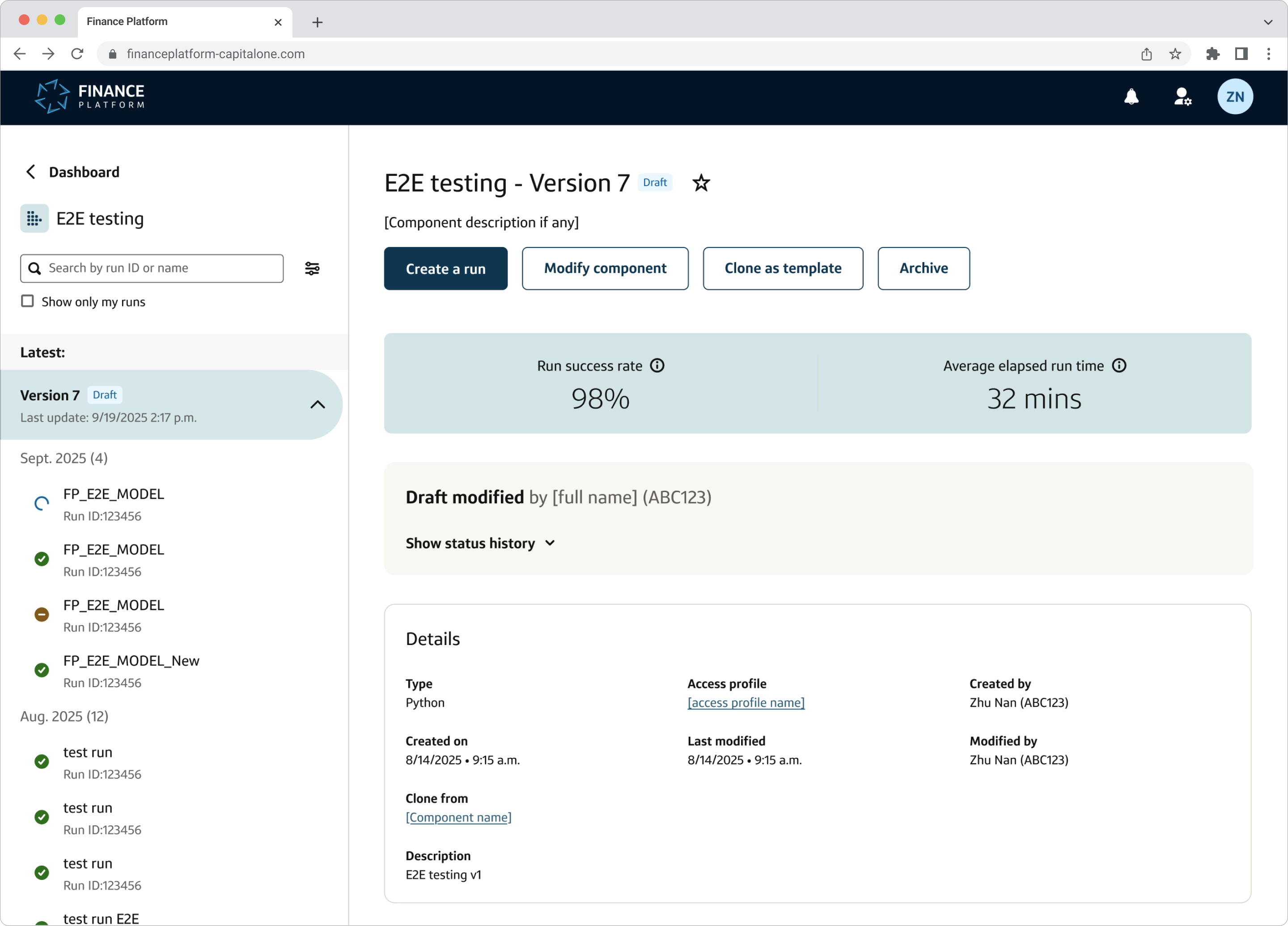Open browser extensions puzzle icon

pos(1212,54)
